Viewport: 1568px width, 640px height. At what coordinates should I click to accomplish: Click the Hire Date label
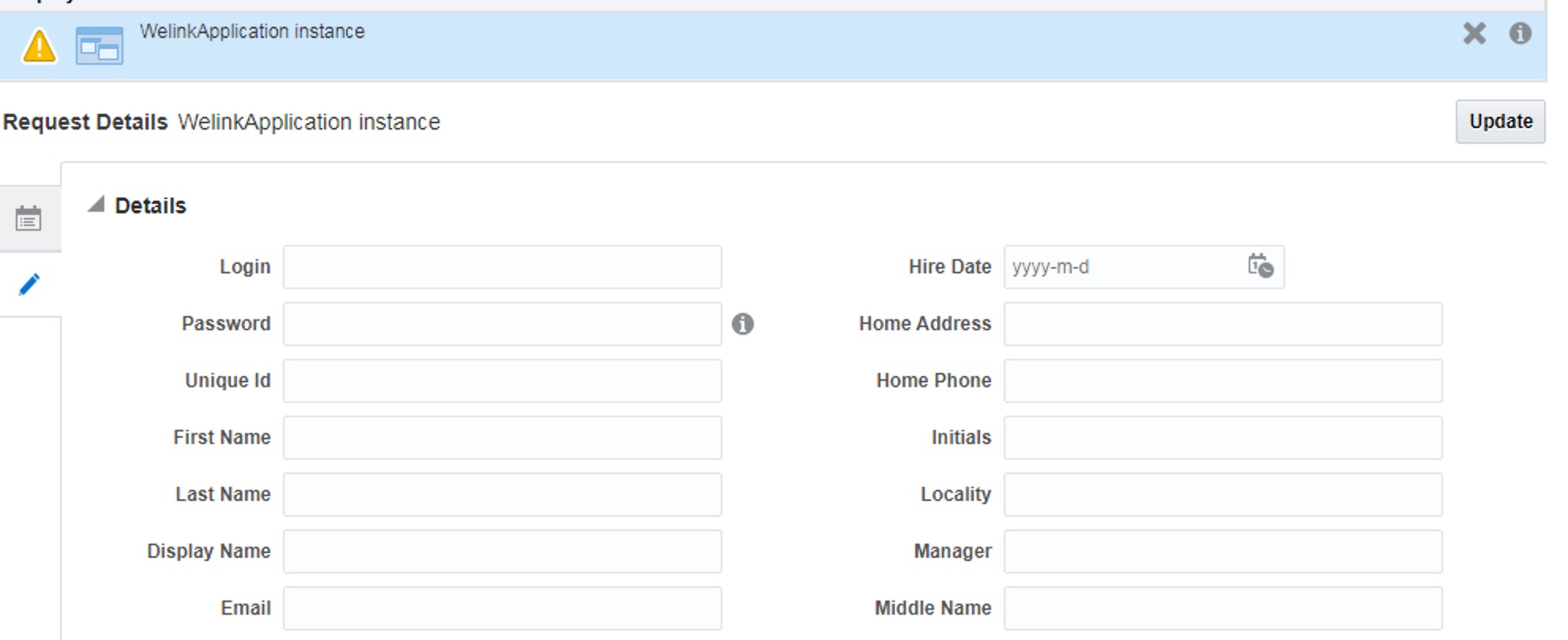[x=950, y=267]
